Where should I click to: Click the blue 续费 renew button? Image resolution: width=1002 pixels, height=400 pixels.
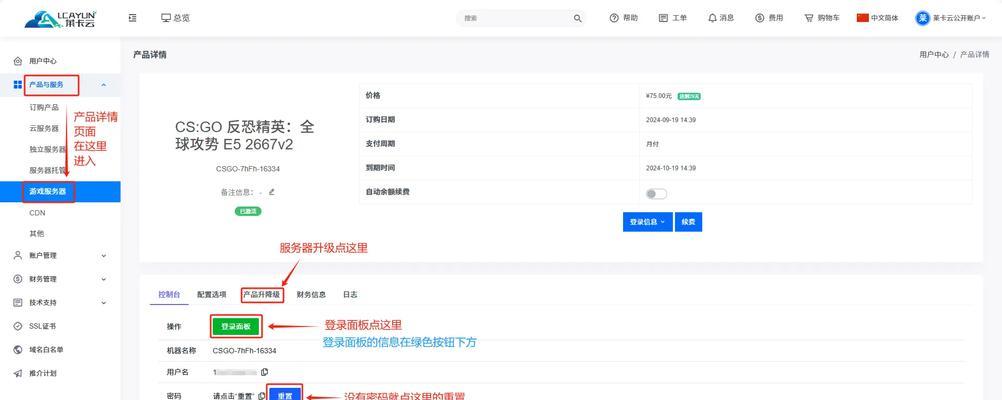pyautogui.click(x=688, y=222)
